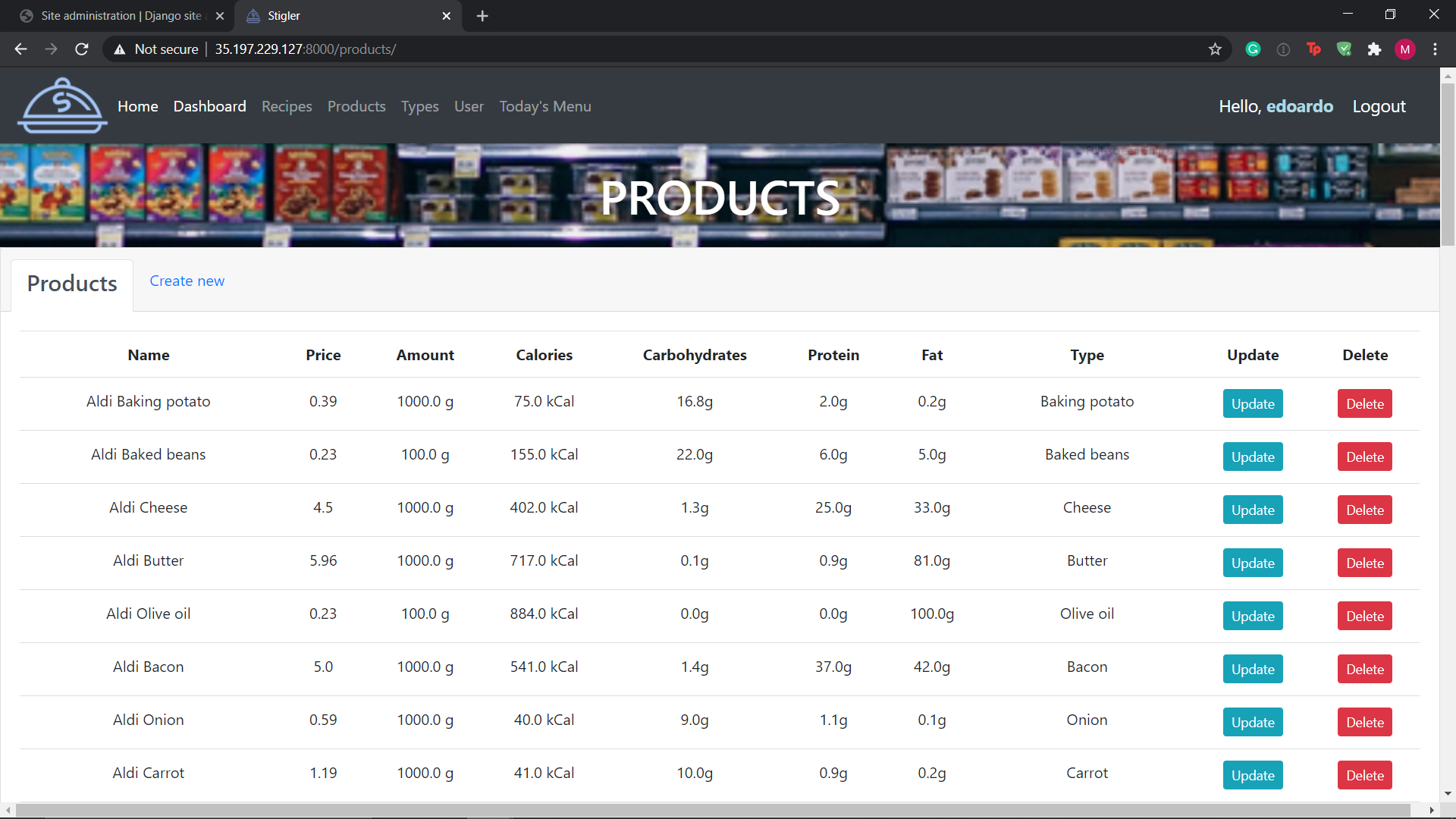Delete the Aldi Bacon product
Image resolution: width=1456 pixels, height=819 pixels.
tap(1364, 669)
